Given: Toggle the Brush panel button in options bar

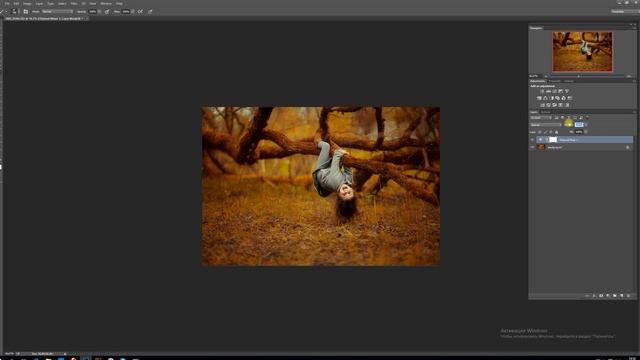Looking at the screenshot, I should coord(25,11).
